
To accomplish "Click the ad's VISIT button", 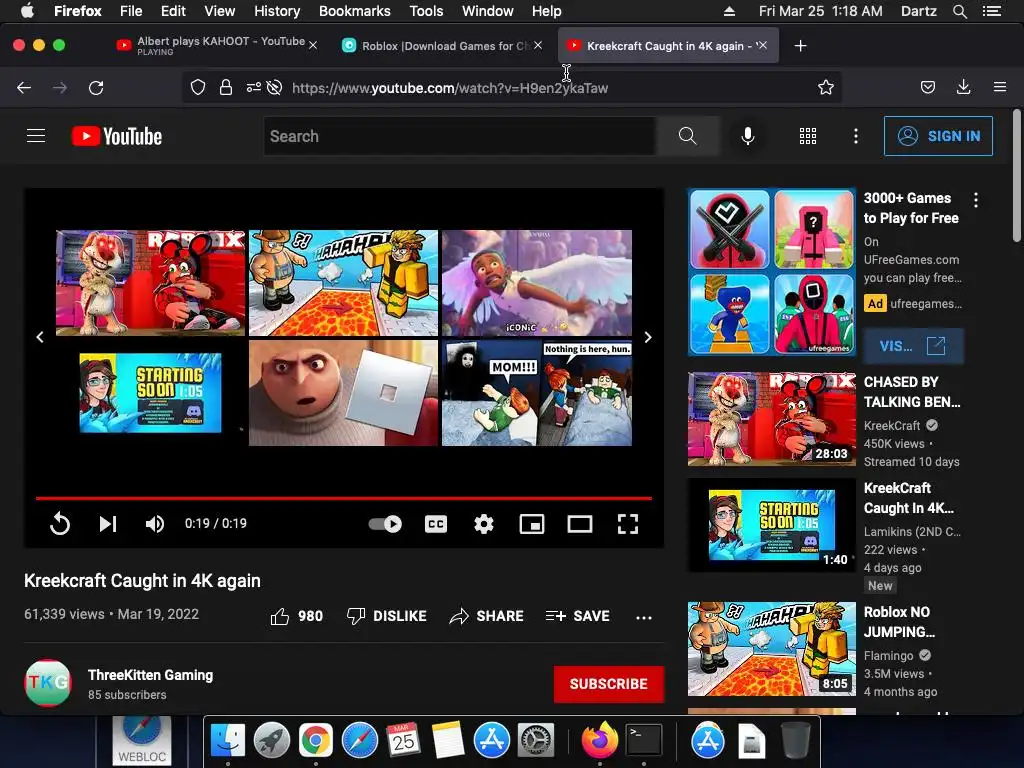I will (x=913, y=346).
